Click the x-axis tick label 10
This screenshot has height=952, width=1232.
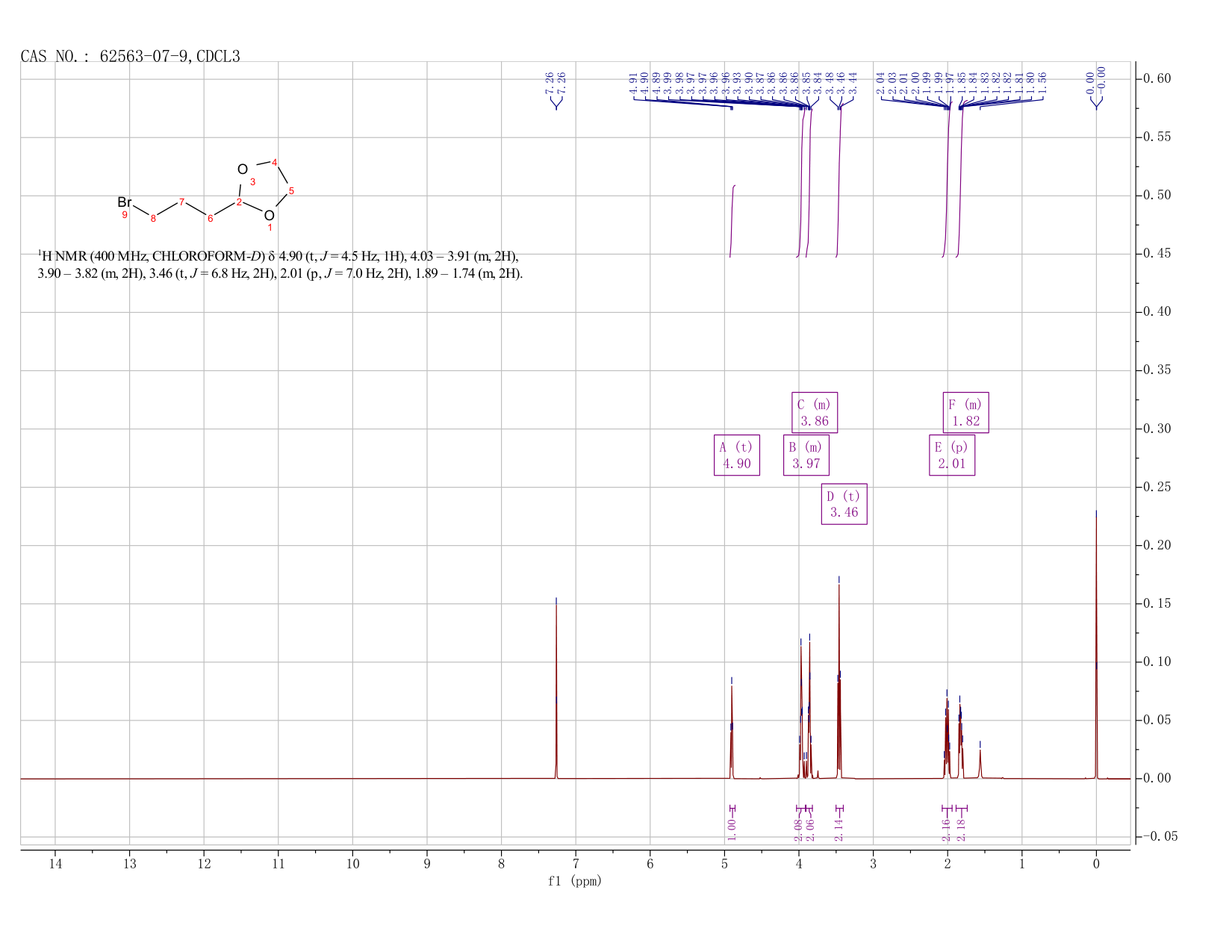pos(352,865)
